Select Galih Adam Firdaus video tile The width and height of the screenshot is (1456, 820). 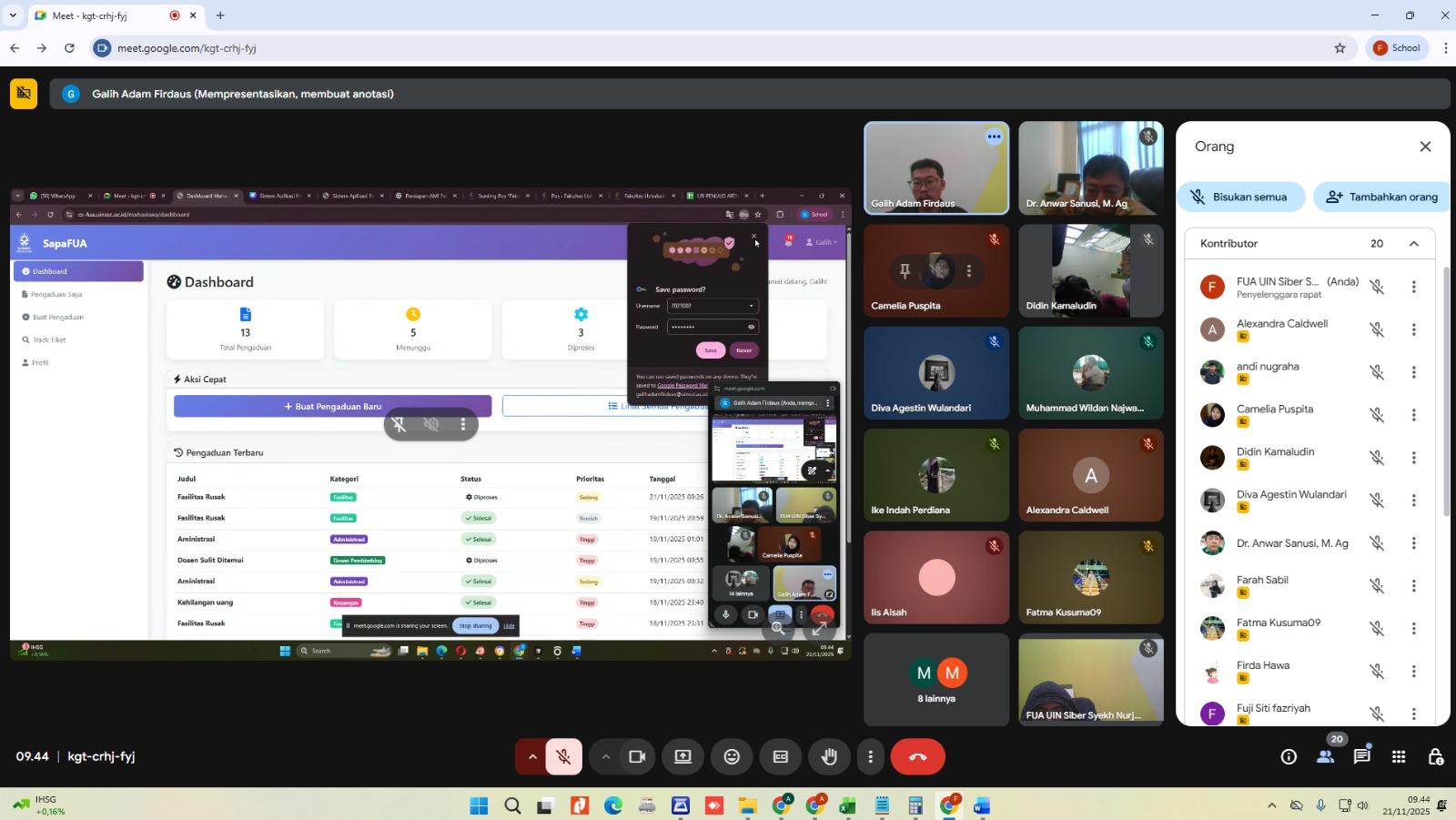935,168
